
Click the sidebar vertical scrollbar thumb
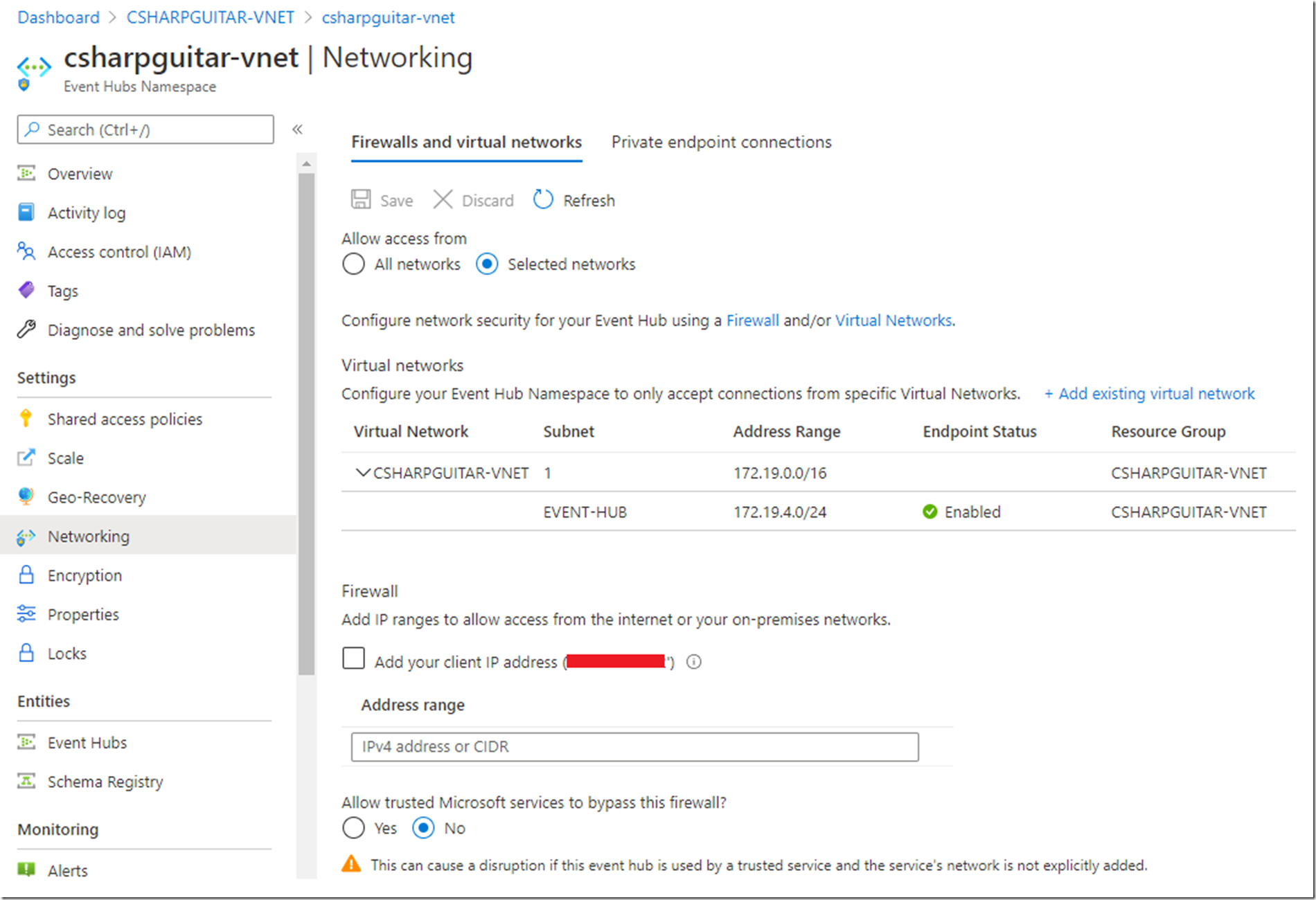coord(306,424)
